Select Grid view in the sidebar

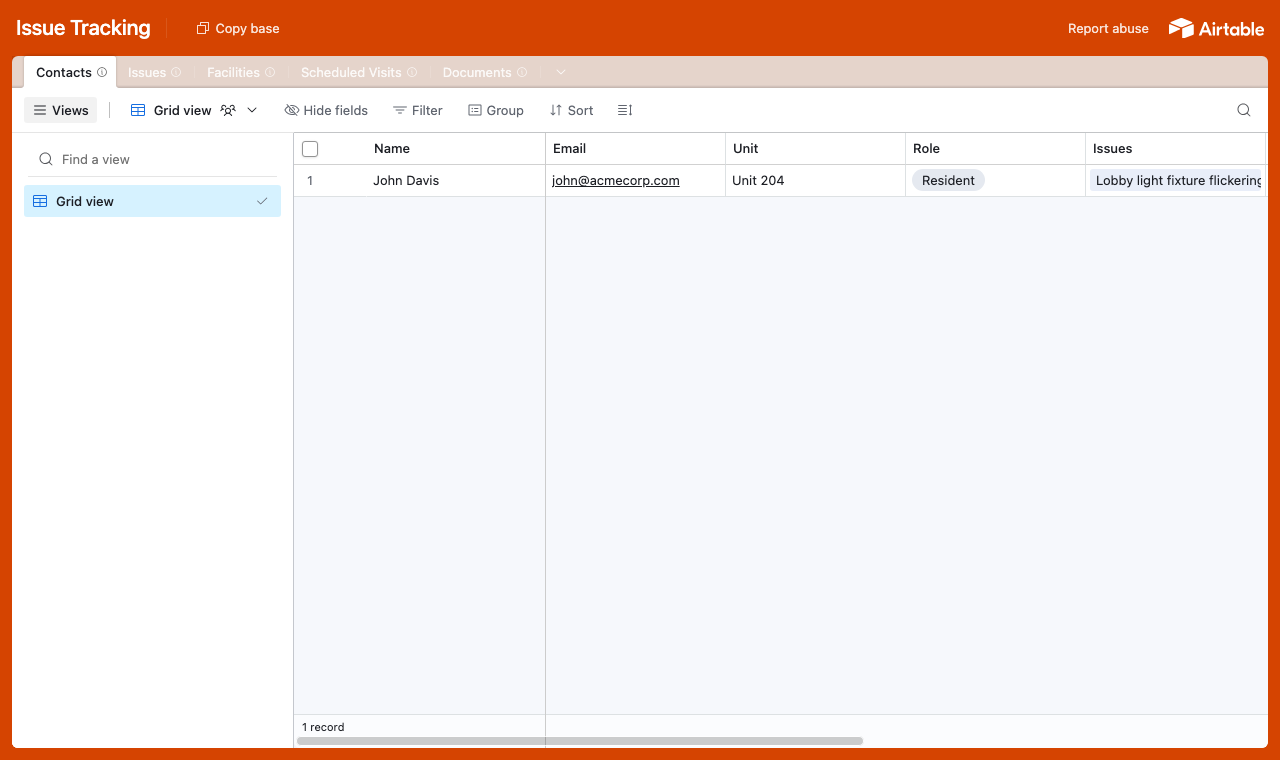pyautogui.click(x=152, y=201)
